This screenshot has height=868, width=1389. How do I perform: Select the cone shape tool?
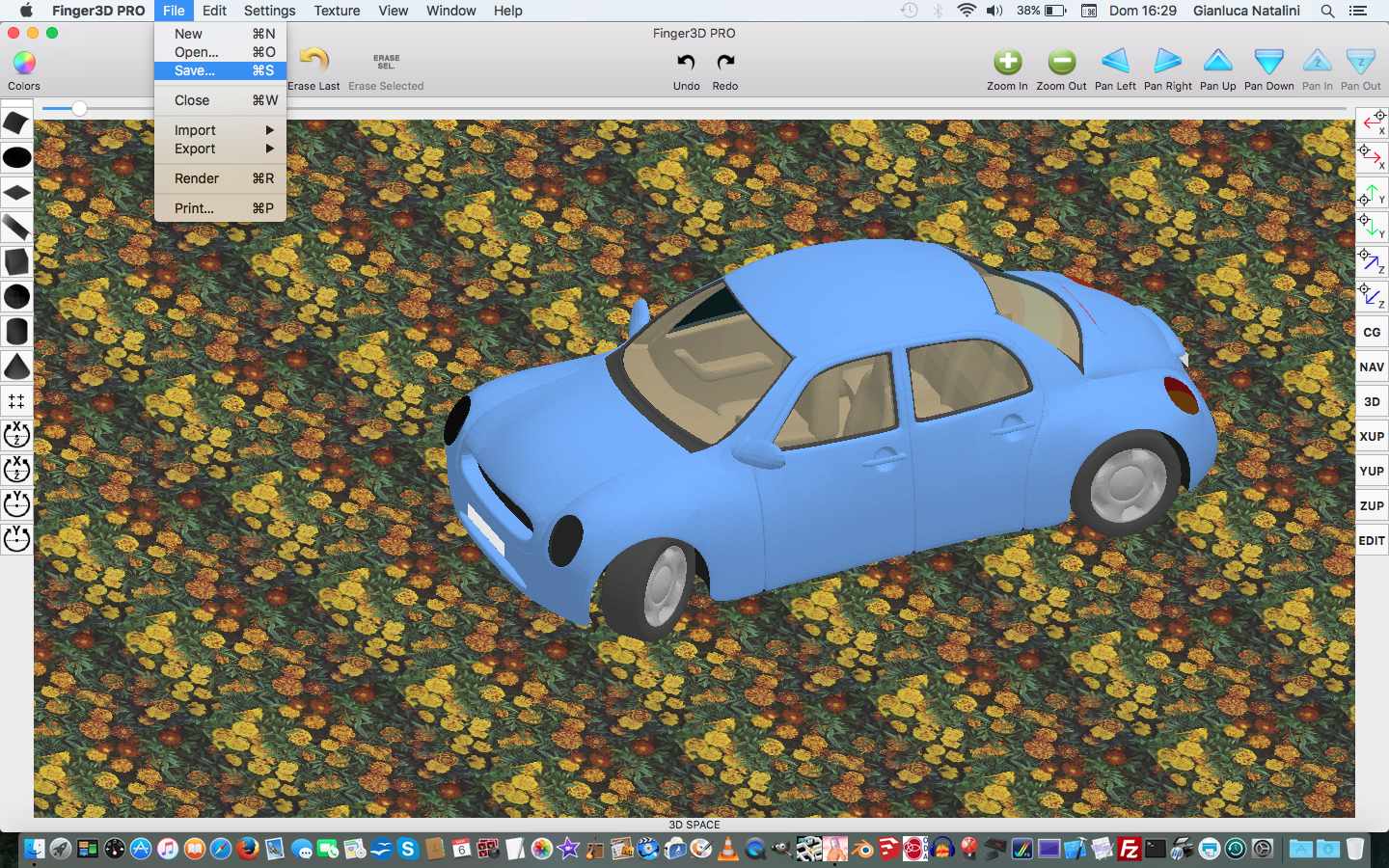click(x=16, y=366)
